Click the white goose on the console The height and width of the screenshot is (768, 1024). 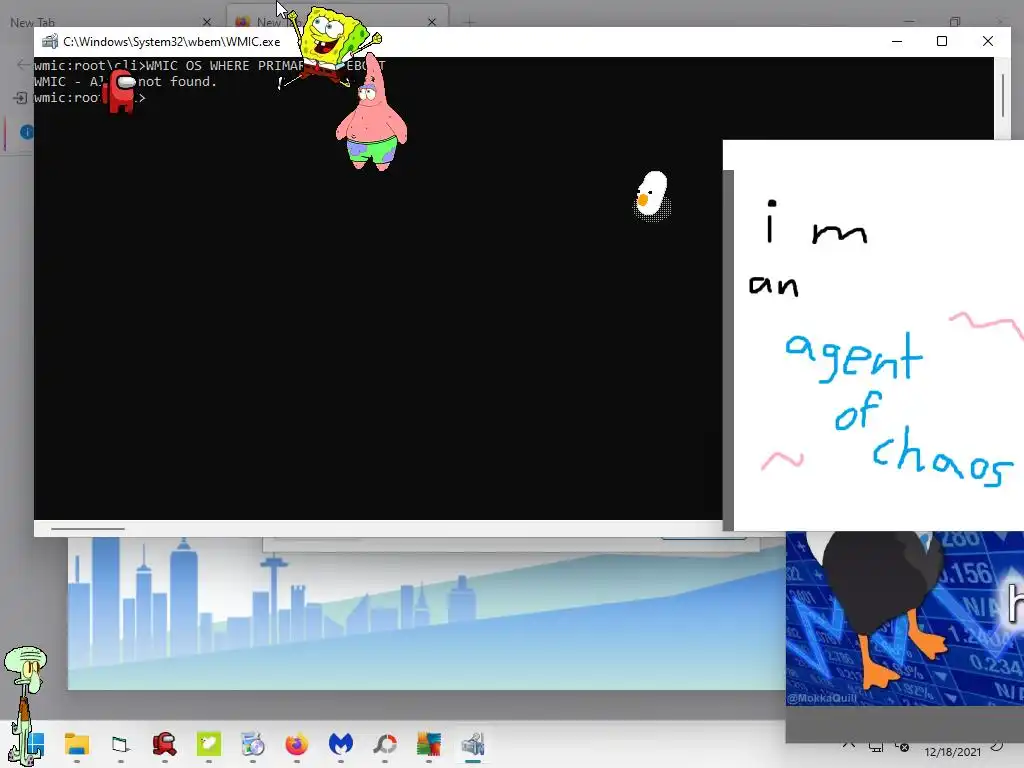point(652,196)
